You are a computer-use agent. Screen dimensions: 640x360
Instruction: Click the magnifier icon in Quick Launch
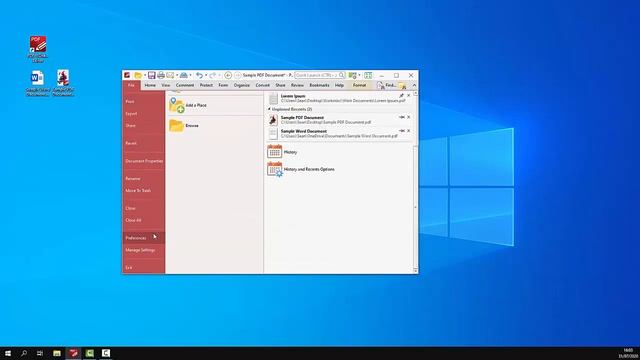point(341,75)
